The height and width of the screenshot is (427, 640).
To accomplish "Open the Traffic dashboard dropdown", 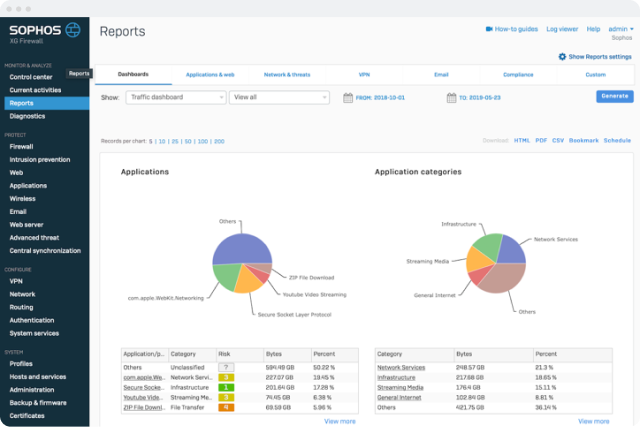I will pyautogui.click(x=175, y=97).
